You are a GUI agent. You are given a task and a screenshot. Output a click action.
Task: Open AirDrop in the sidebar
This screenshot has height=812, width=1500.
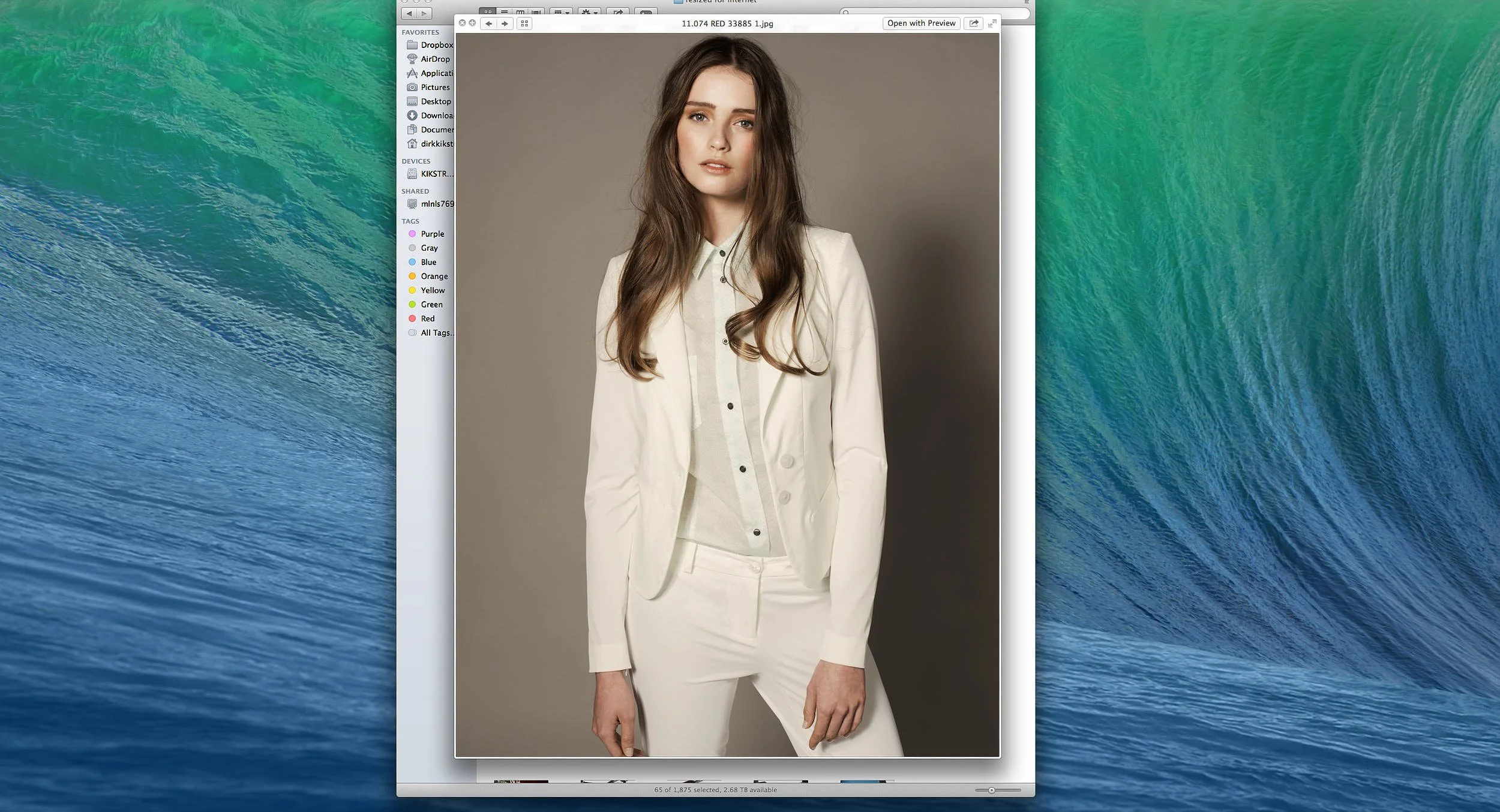pos(434,59)
